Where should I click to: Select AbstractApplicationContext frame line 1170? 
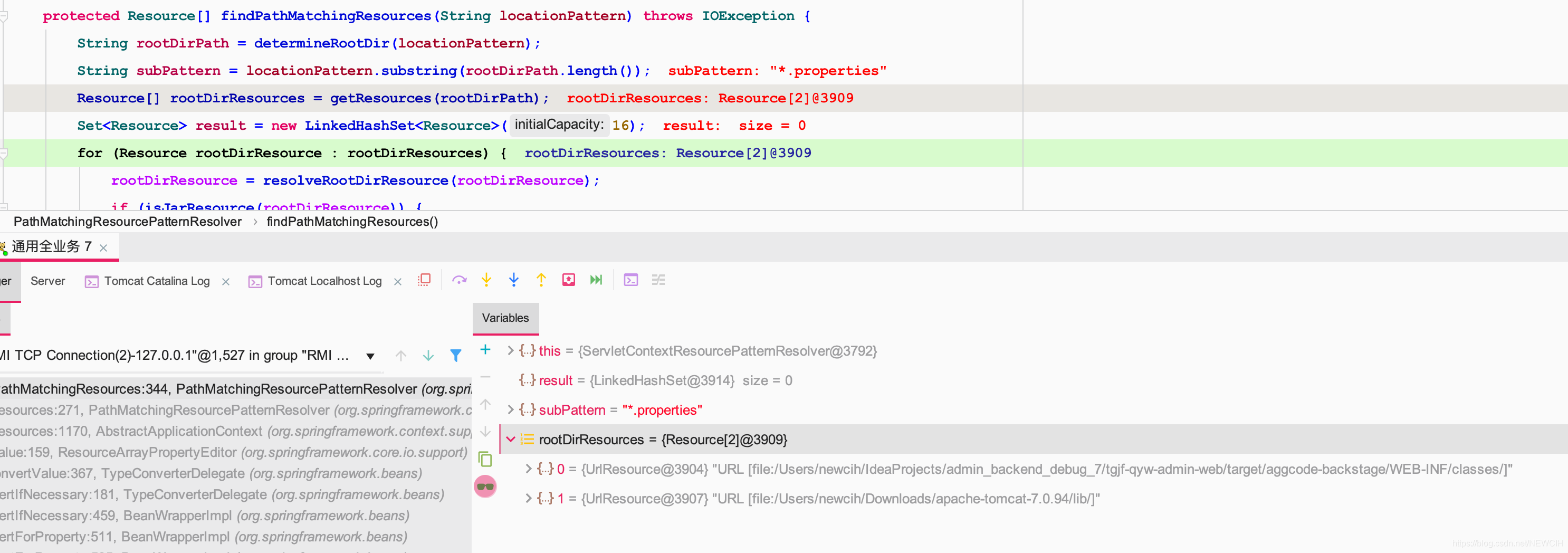coord(235,431)
